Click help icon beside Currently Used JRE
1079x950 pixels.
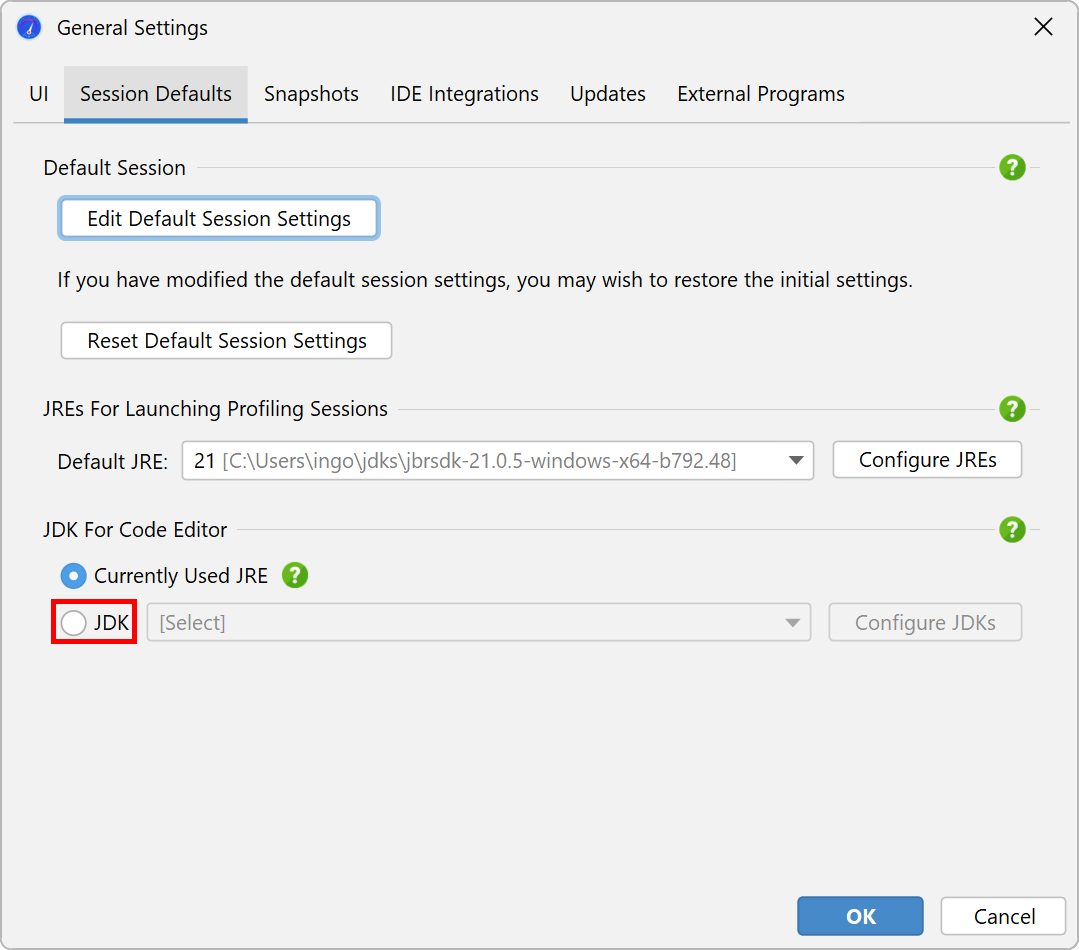coord(295,576)
